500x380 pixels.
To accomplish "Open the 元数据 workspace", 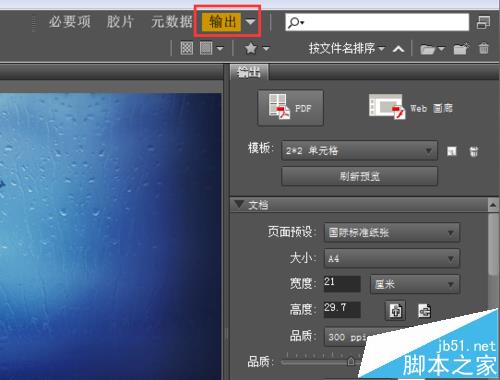I will (172, 22).
